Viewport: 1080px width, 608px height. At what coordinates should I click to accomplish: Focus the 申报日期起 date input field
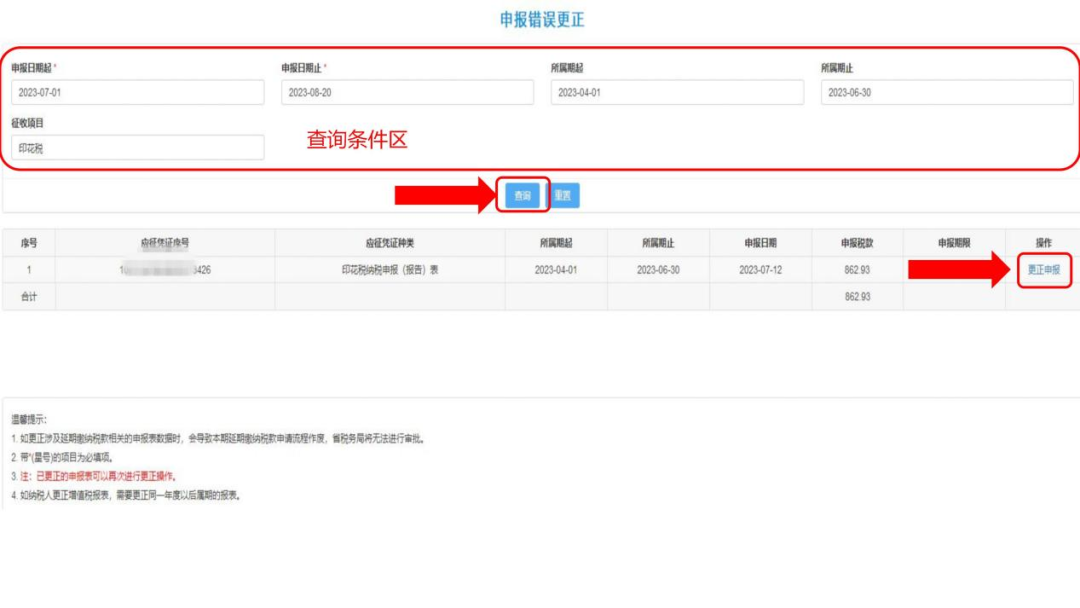tap(138, 93)
